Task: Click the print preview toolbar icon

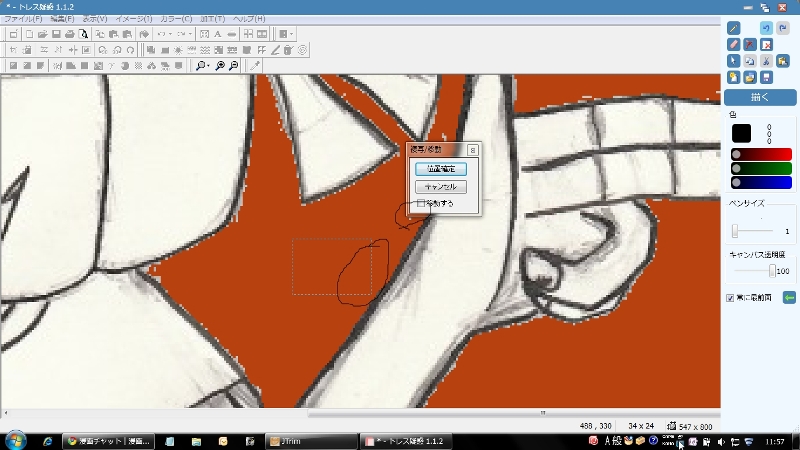Action: point(83,34)
